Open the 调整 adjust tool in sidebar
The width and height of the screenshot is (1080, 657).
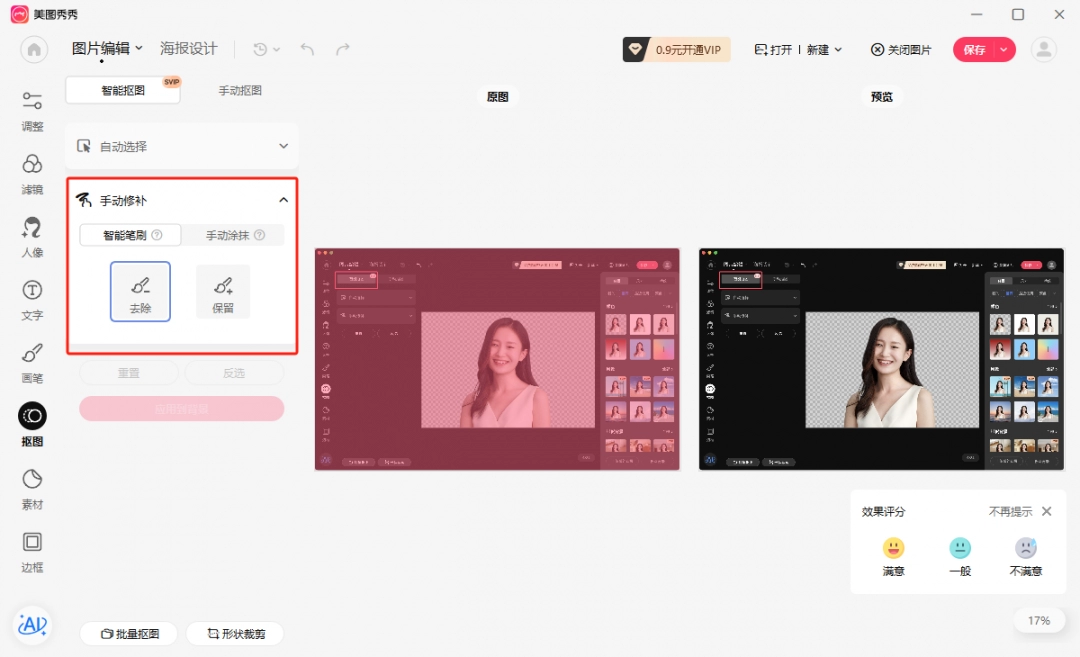[32, 112]
